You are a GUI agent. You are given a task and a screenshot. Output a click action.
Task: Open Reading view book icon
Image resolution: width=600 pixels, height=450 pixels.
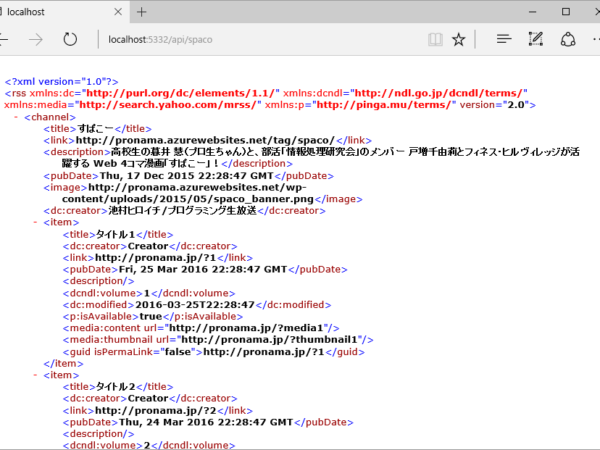(x=435, y=39)
